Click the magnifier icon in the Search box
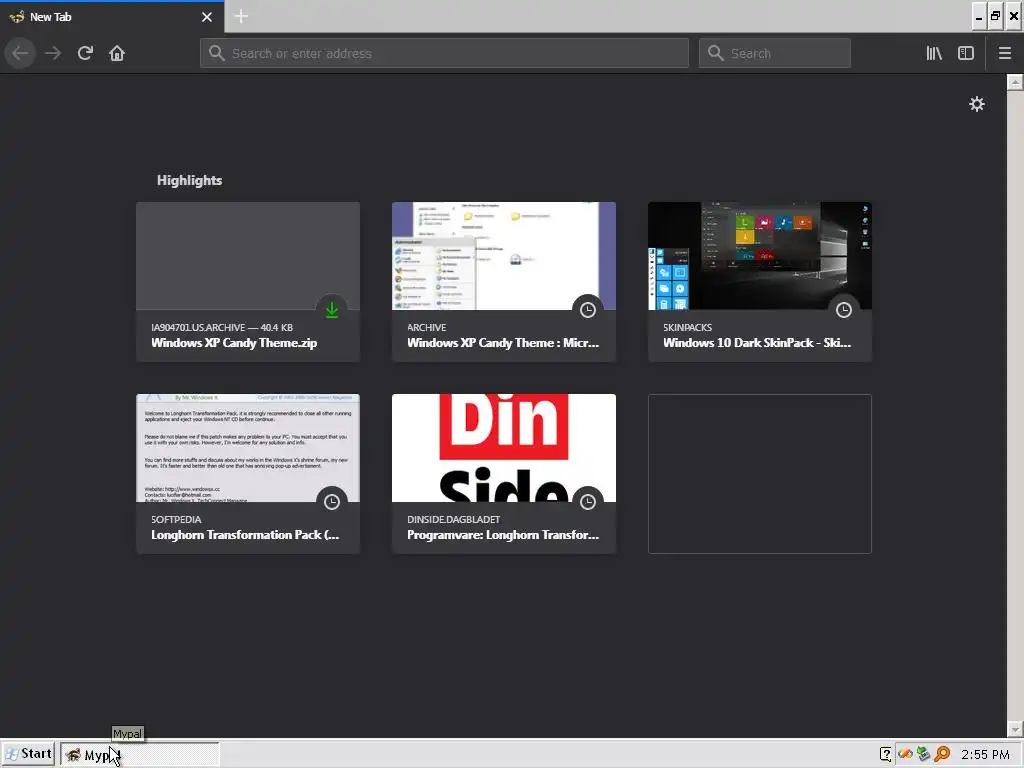Image resolution: width=1024 pixels, height=768 pixels. (x=716, y=53)
